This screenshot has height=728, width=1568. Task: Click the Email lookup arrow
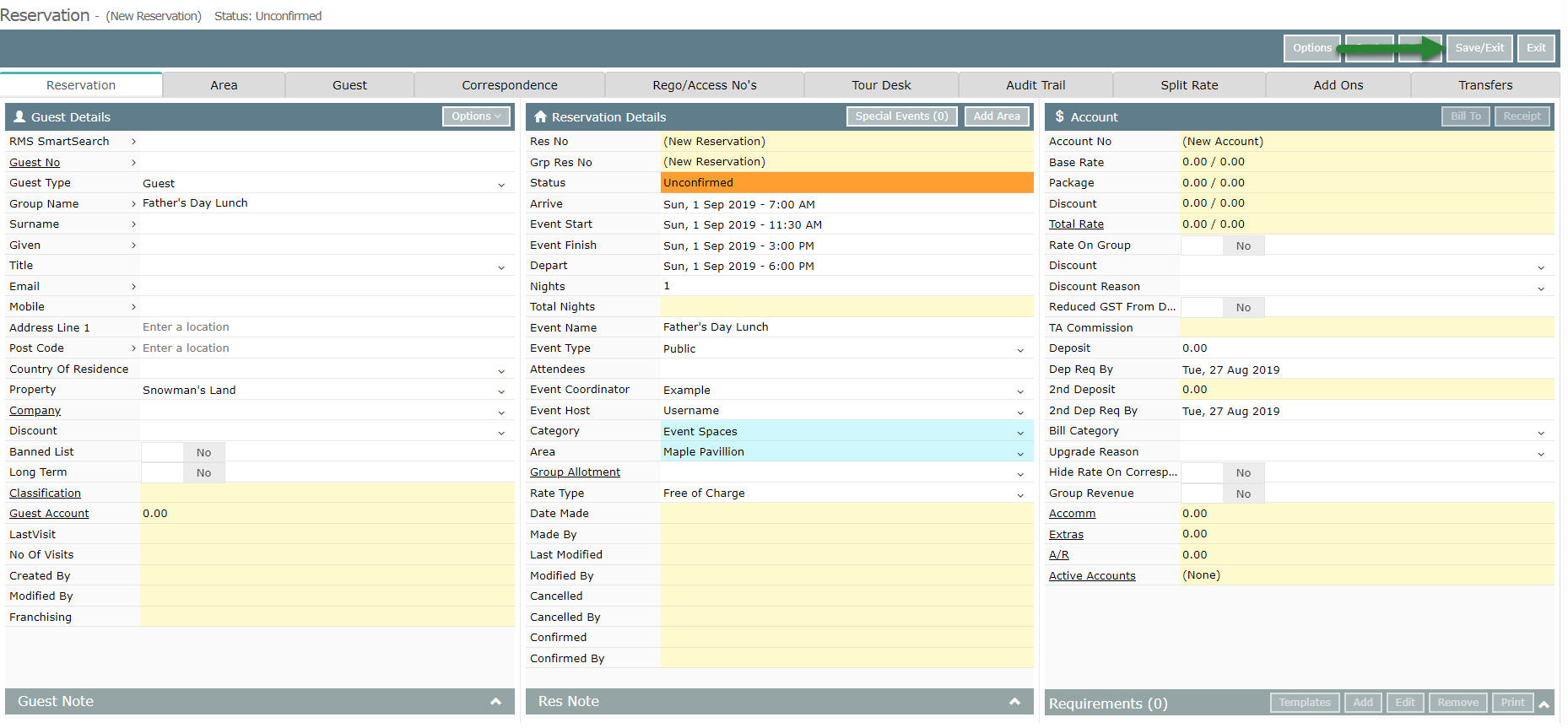tap(133, 287)
